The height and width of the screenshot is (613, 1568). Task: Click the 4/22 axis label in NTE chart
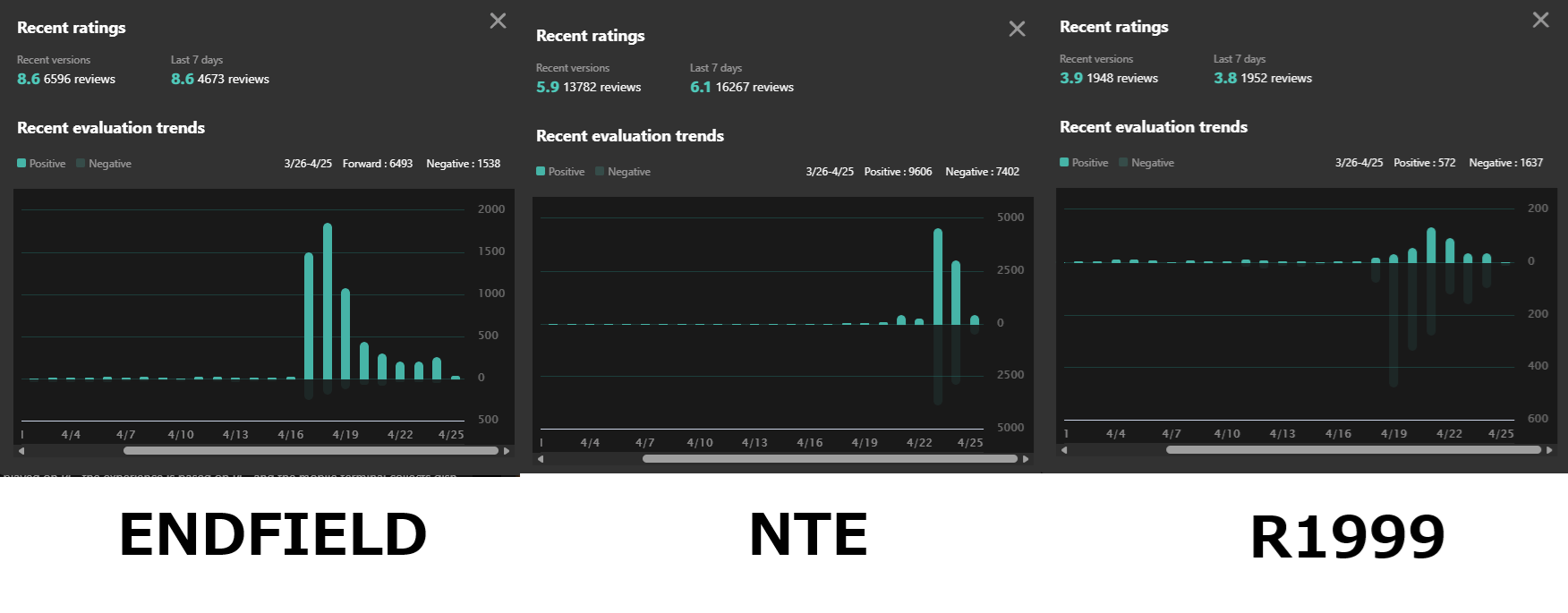[x=919, y=443]
